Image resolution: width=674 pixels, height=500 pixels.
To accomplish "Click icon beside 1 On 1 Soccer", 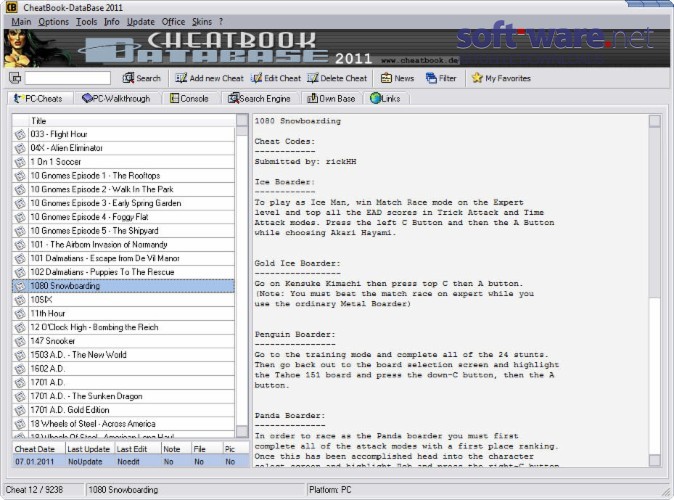I will (20, 162).
